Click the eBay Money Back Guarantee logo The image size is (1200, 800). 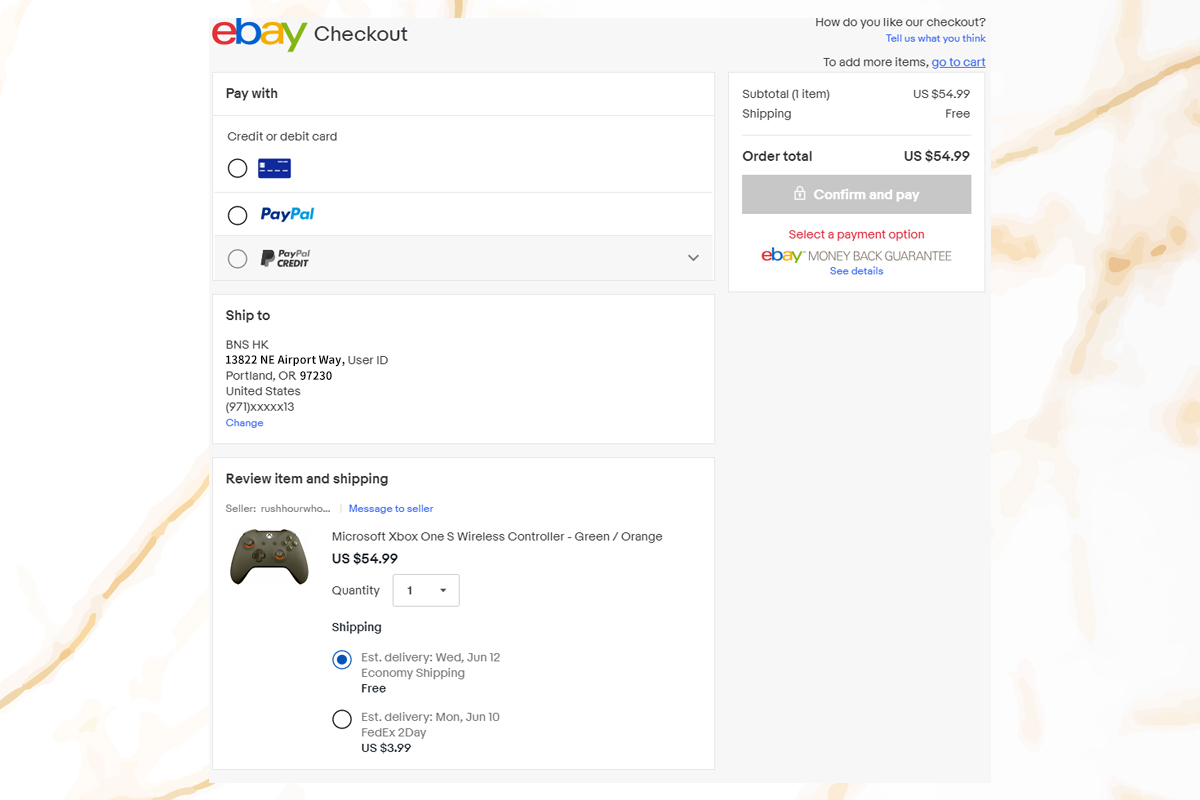[856, 256]
